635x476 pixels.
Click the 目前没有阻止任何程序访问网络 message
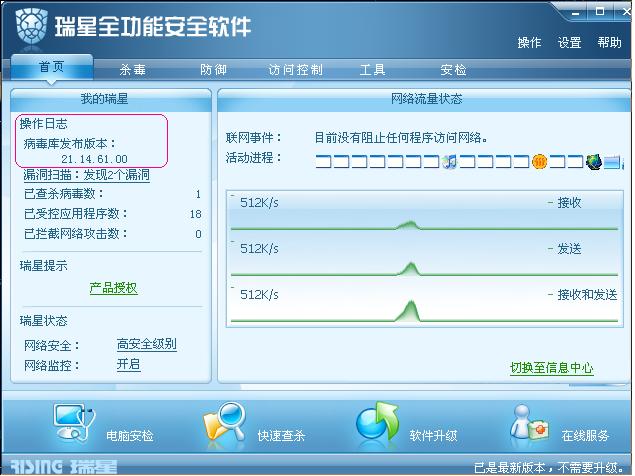point(401,138)
